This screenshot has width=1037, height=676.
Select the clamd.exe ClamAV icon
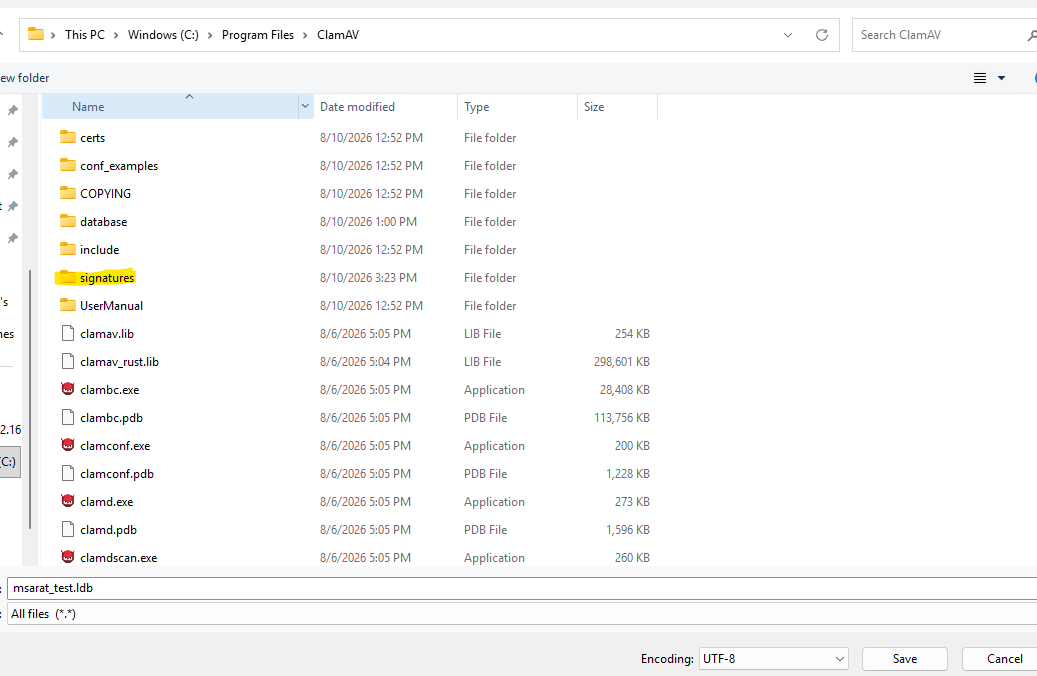(x=67, y=501)
